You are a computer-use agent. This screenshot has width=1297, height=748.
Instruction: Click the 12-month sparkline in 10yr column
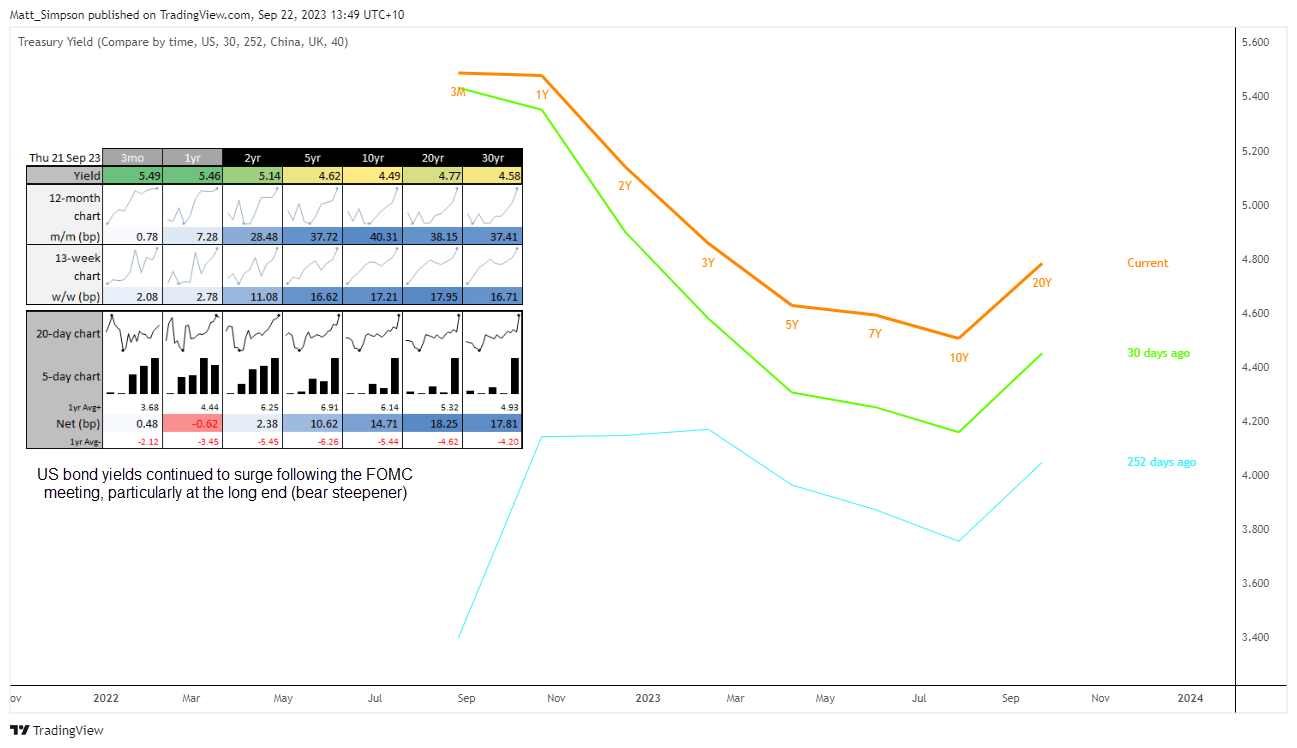(x=372, y=206)
